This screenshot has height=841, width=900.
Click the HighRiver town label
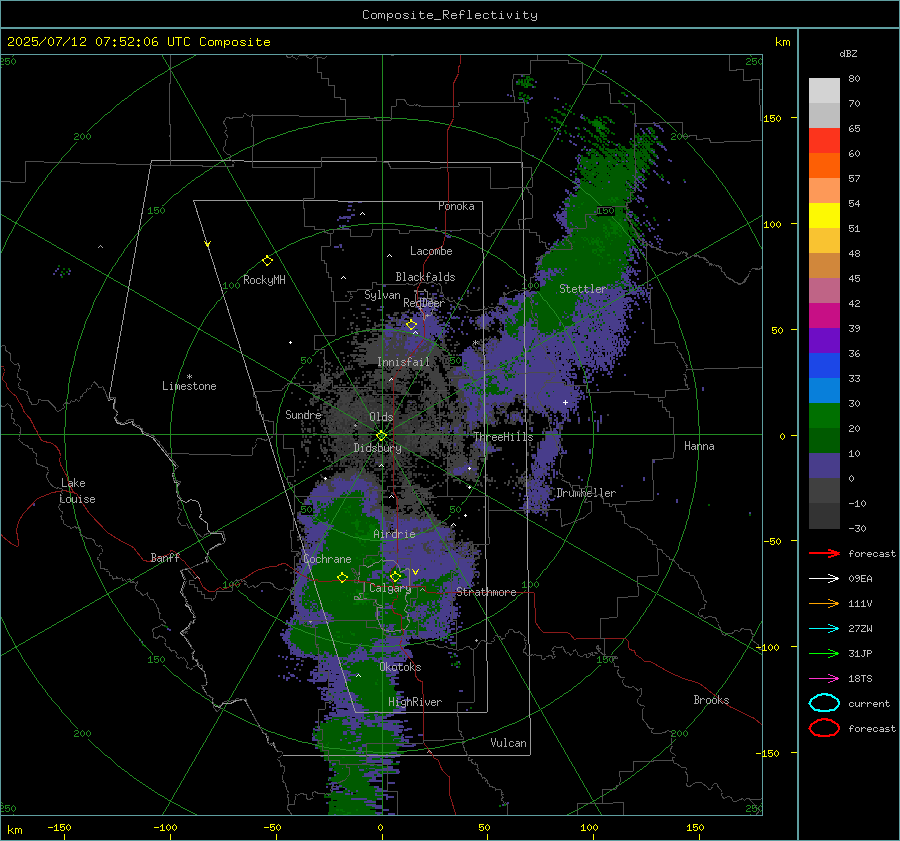(x=415, y=702)
